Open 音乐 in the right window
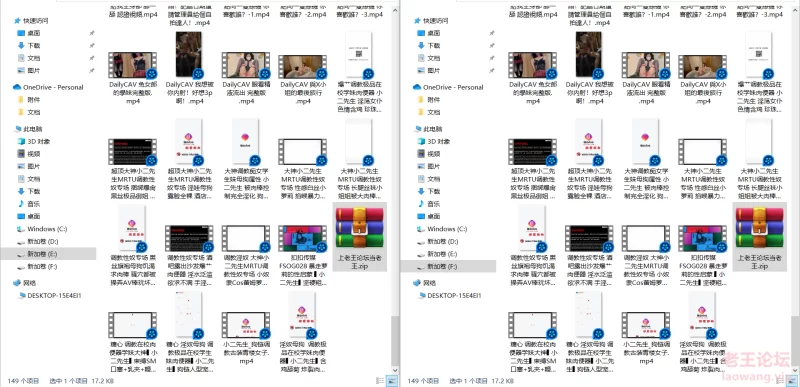Image resolution: width=800 pixels, height=387 pixels. 429,203
